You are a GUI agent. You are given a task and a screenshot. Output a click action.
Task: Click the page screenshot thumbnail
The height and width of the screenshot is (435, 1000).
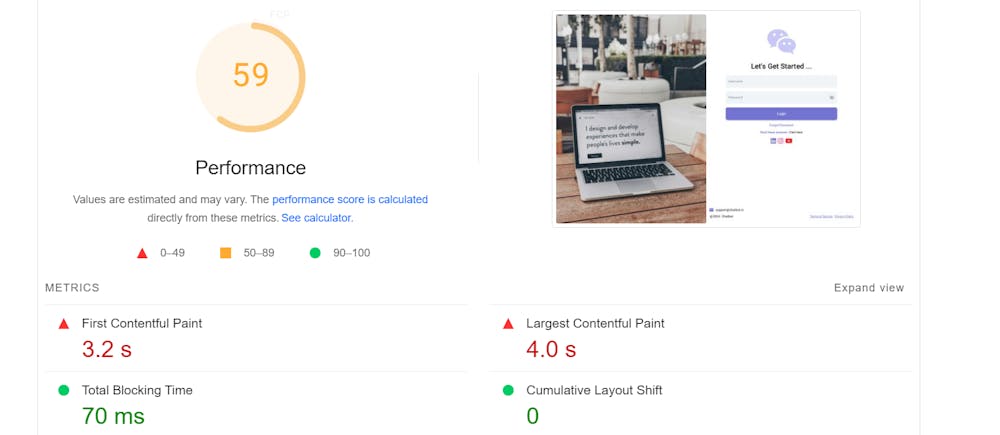[706, 119]
